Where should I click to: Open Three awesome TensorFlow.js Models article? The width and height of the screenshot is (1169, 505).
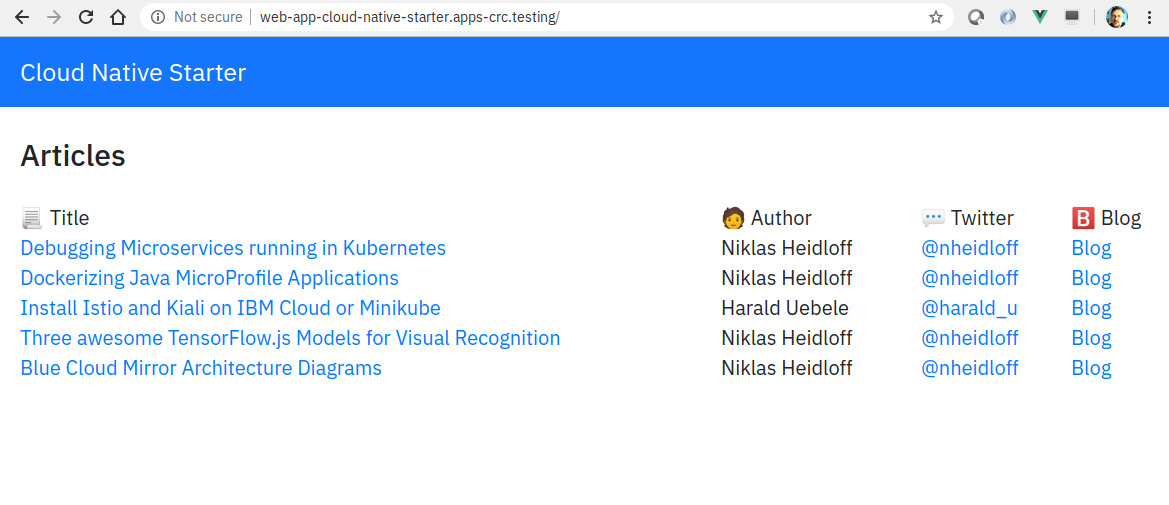(290, 338)
